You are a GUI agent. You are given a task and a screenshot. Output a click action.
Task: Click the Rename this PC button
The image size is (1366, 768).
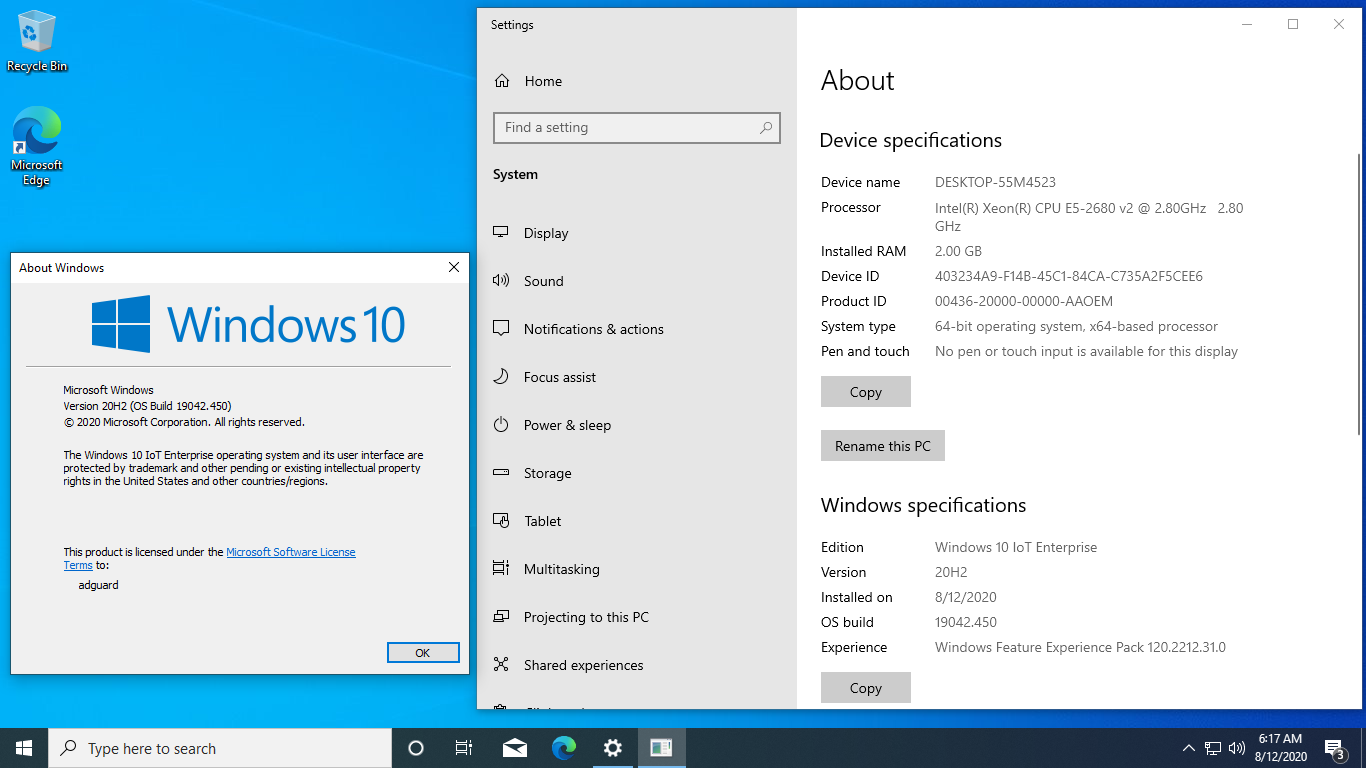click(883, 446)
